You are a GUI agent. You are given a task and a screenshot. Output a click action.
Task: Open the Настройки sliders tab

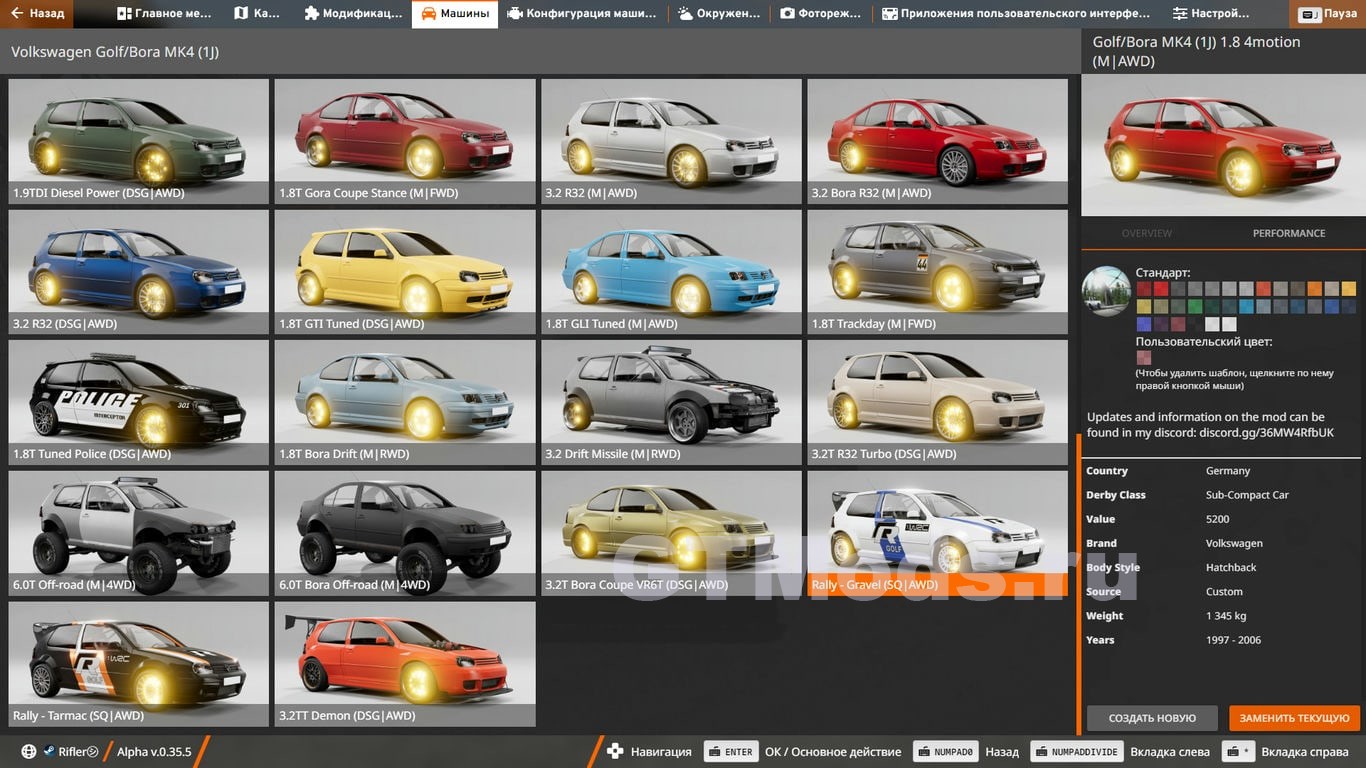1211,14
